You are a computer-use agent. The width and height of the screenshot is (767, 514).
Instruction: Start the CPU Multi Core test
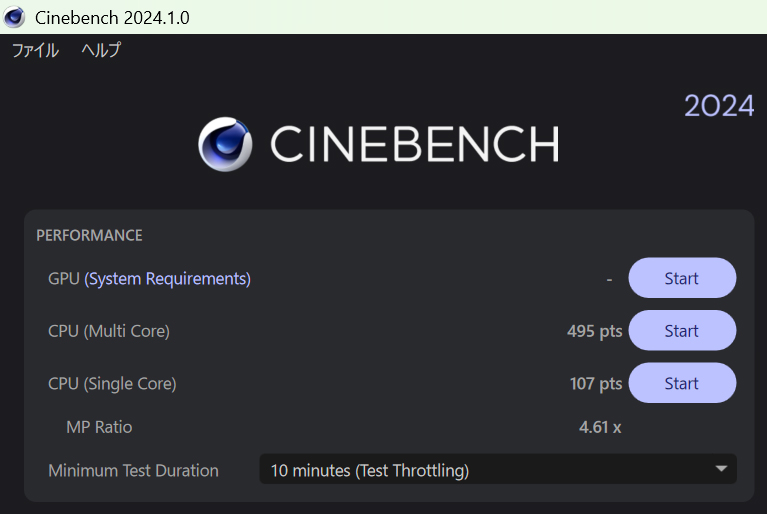682,331
